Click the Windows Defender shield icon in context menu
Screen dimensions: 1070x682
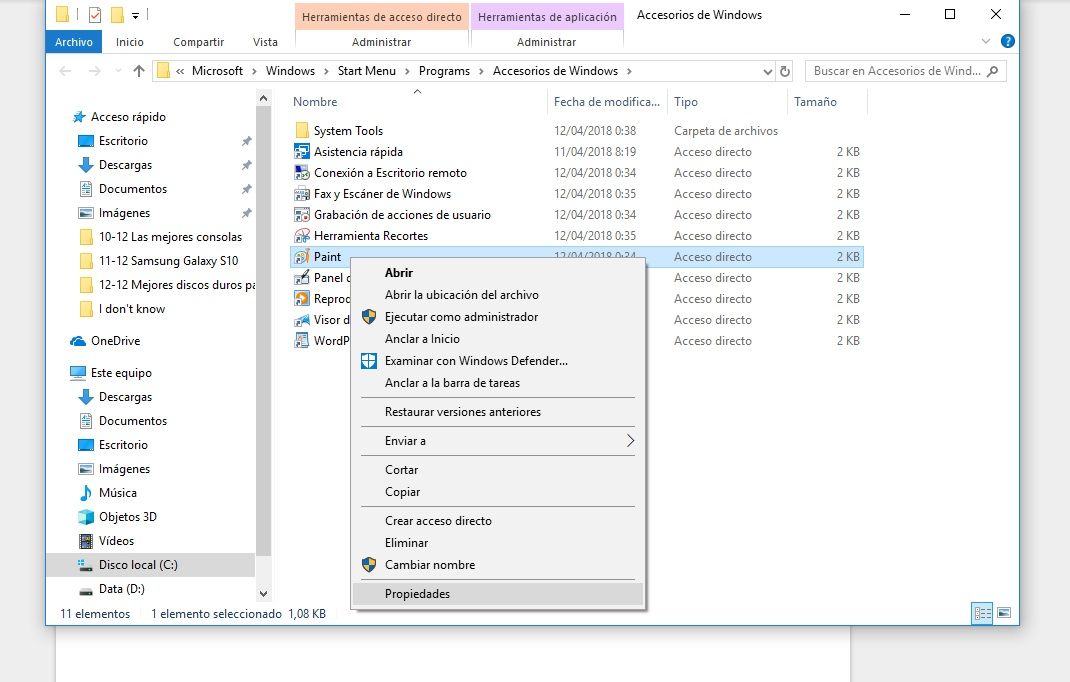(x=370, y=361)
